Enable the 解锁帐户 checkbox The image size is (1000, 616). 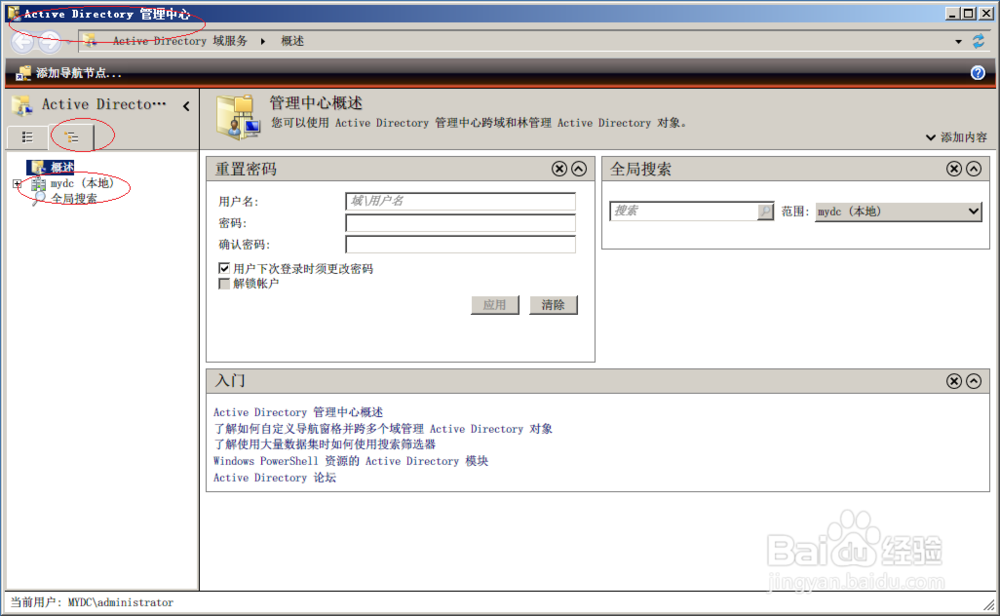pos(224,284)
